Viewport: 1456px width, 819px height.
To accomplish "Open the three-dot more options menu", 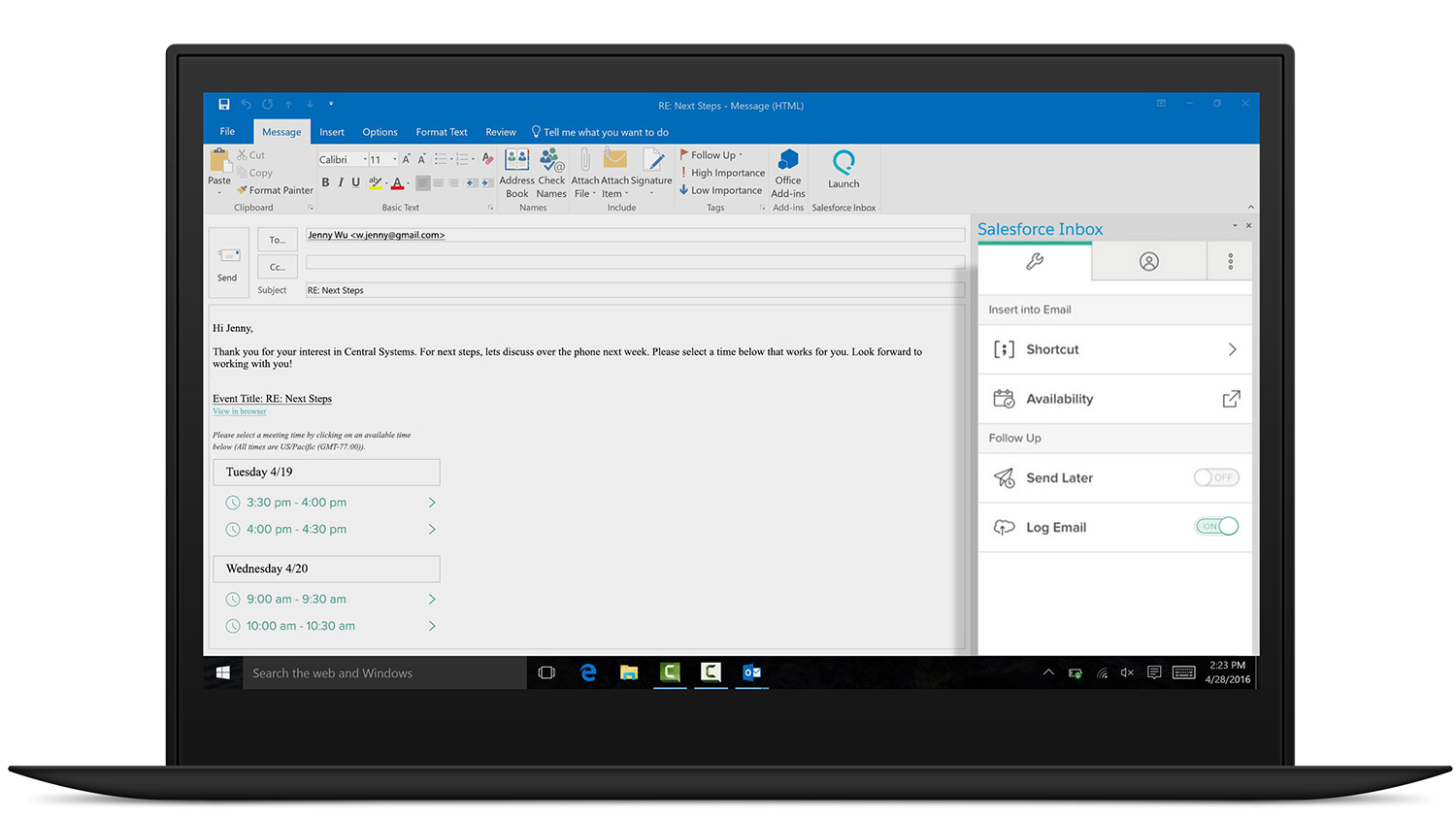I will coord(1230,261).
